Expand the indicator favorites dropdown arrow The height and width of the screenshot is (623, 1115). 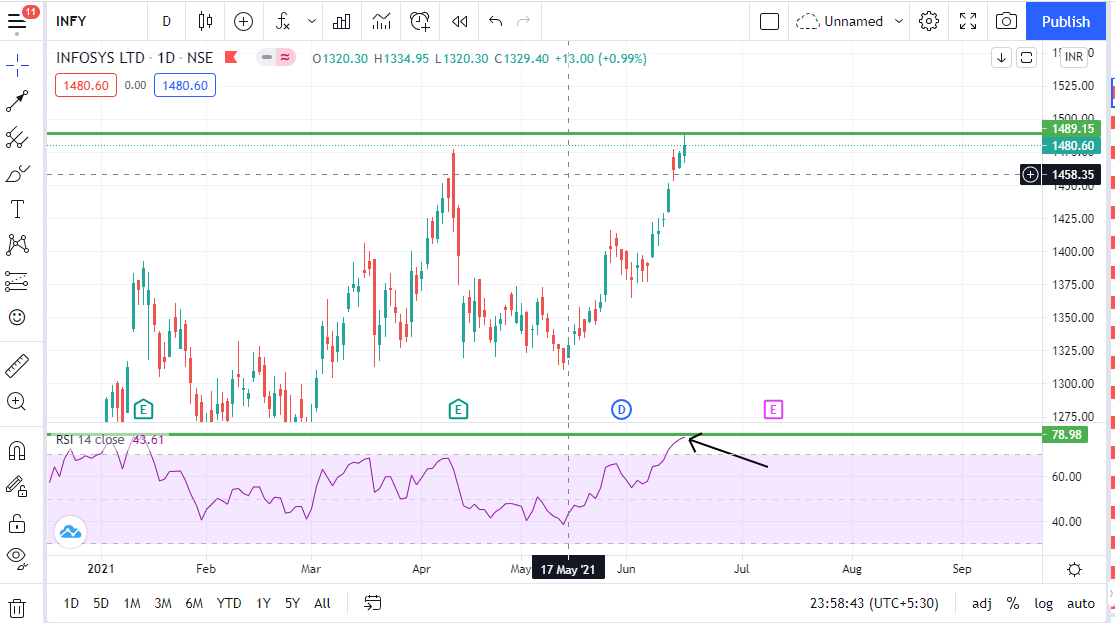312,21
